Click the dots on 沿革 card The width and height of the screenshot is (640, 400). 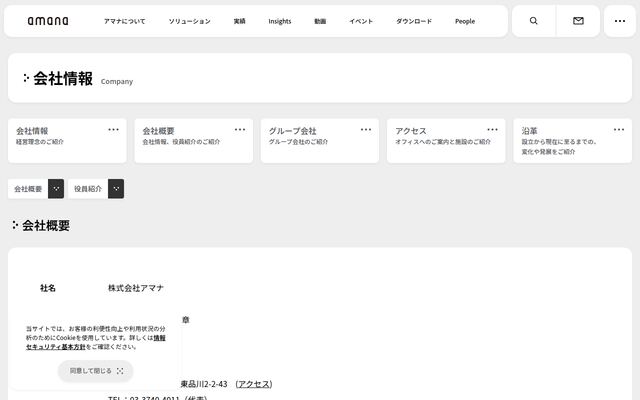(619, 130)
